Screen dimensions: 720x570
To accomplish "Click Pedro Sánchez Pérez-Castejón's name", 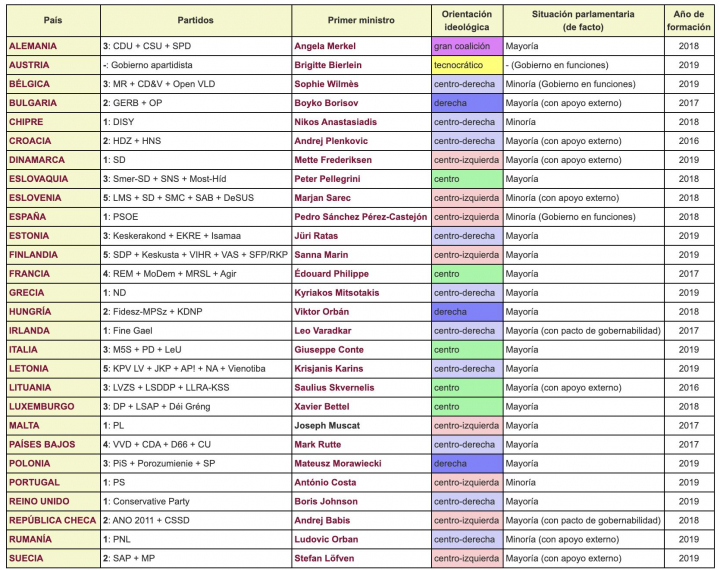I will (361, 216).
